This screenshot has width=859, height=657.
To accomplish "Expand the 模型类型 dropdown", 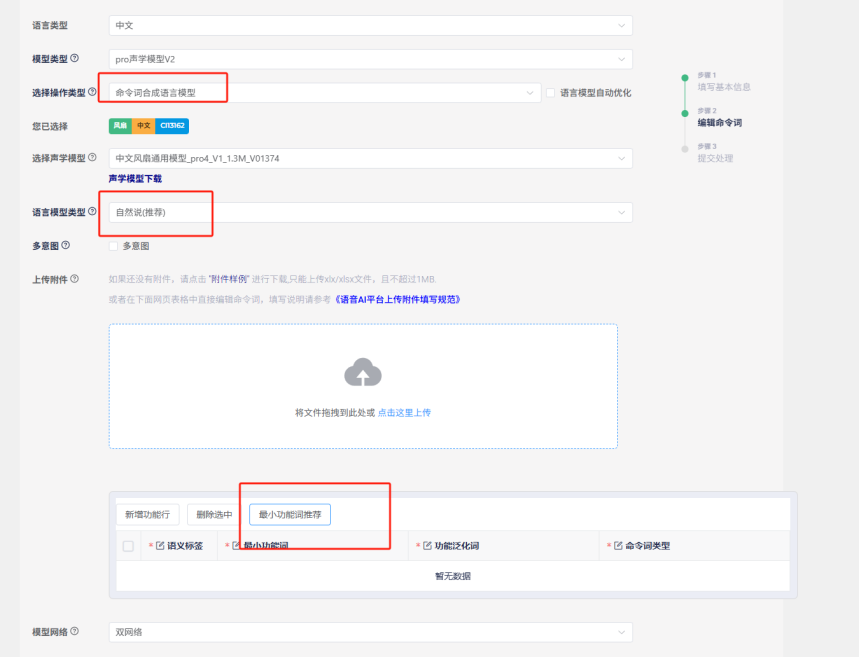I will pyautogui.click(x=370, y=59).
